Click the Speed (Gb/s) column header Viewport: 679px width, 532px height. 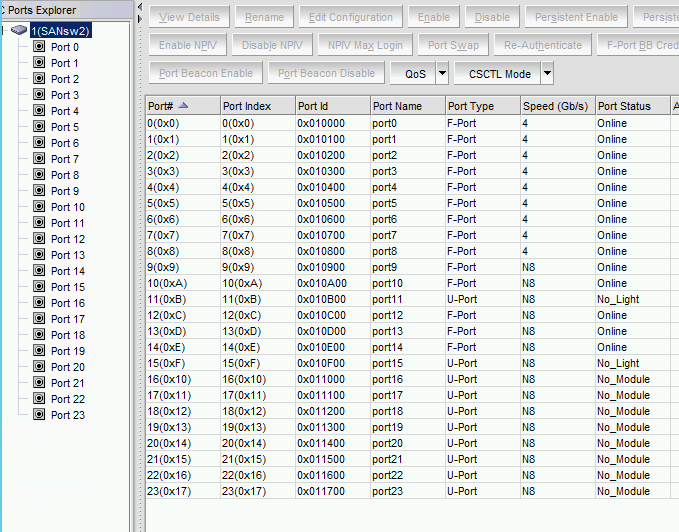pyautogui.click(x=556, y=106)
